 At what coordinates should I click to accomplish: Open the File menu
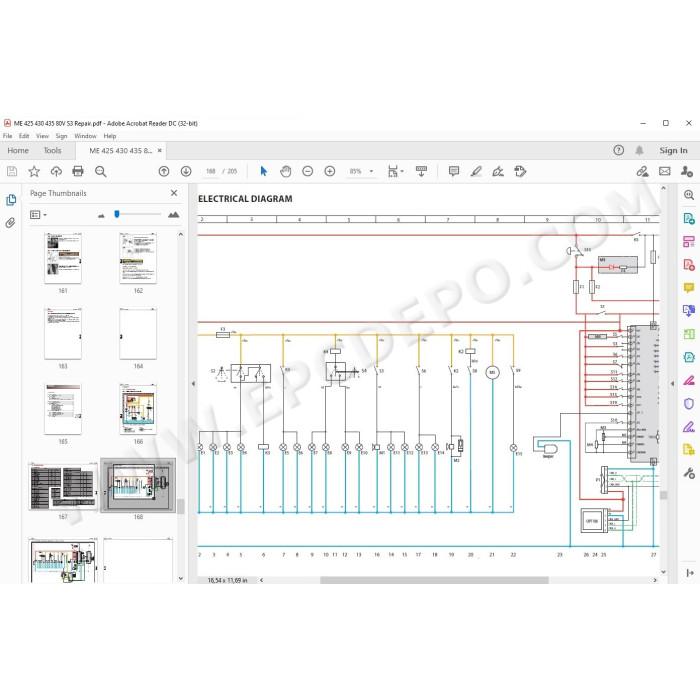[8, 136]
